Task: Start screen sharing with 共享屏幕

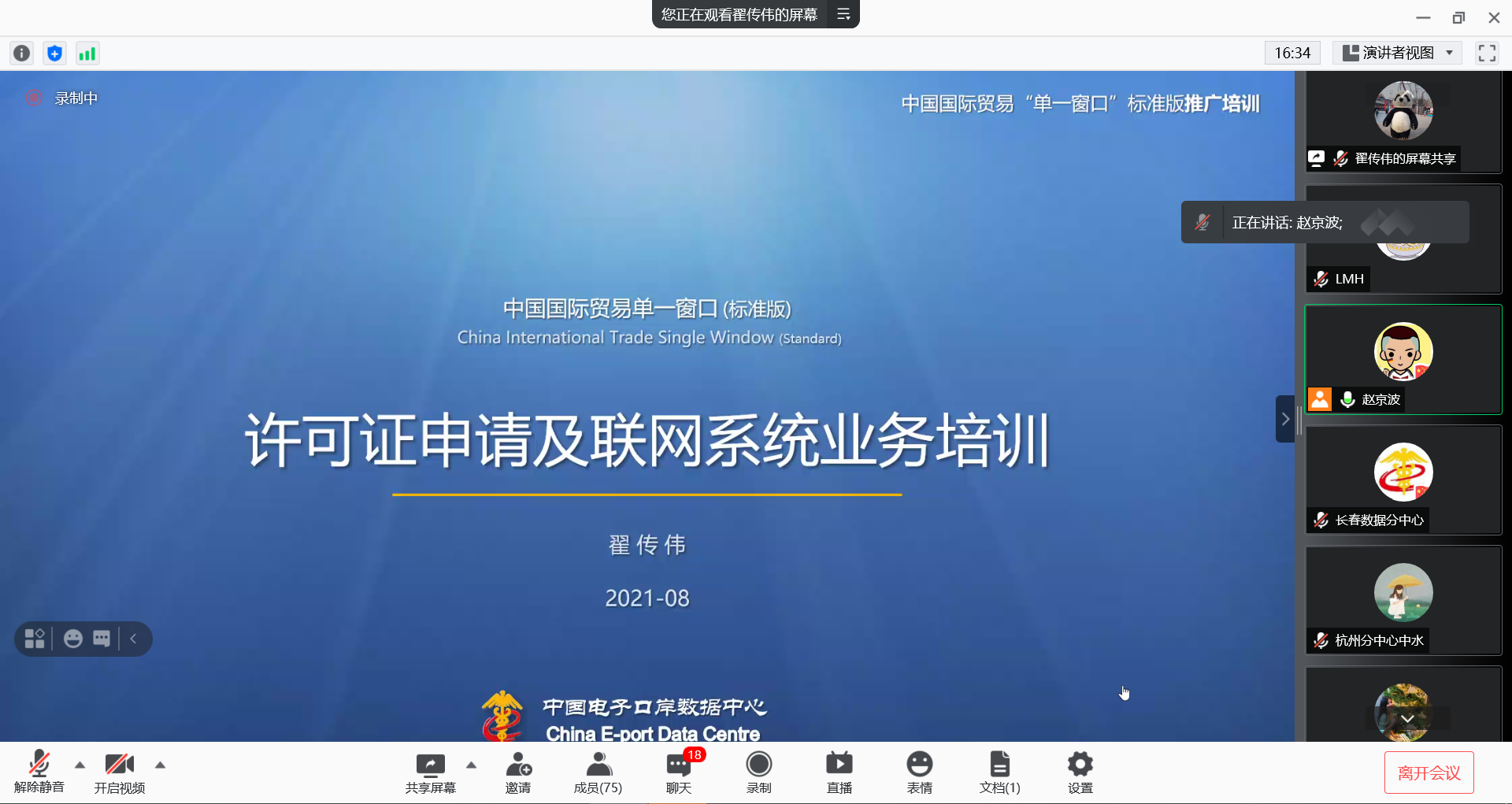Action: tap(431, 772)
